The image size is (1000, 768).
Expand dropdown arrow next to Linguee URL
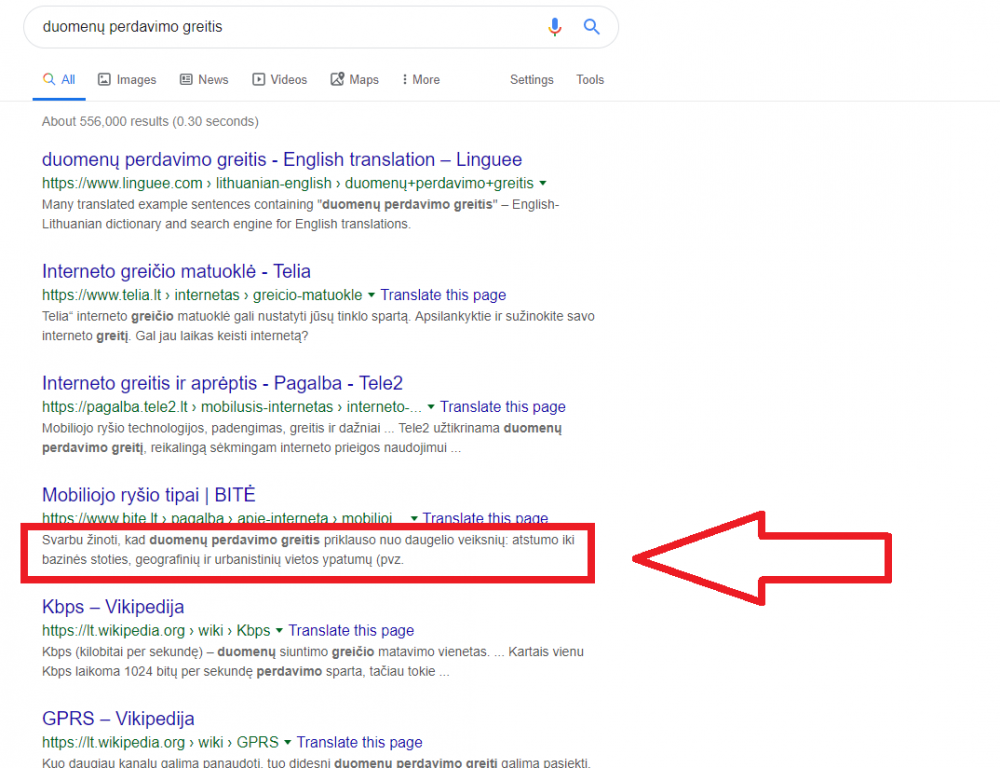[543, 184]
